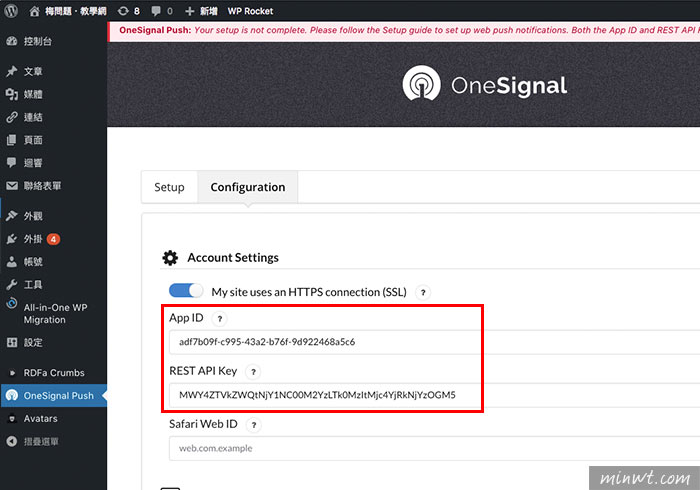This screenshot has width=700, height=490.
Task: Click plugins update badge showing 4
Action: point(53,239)
